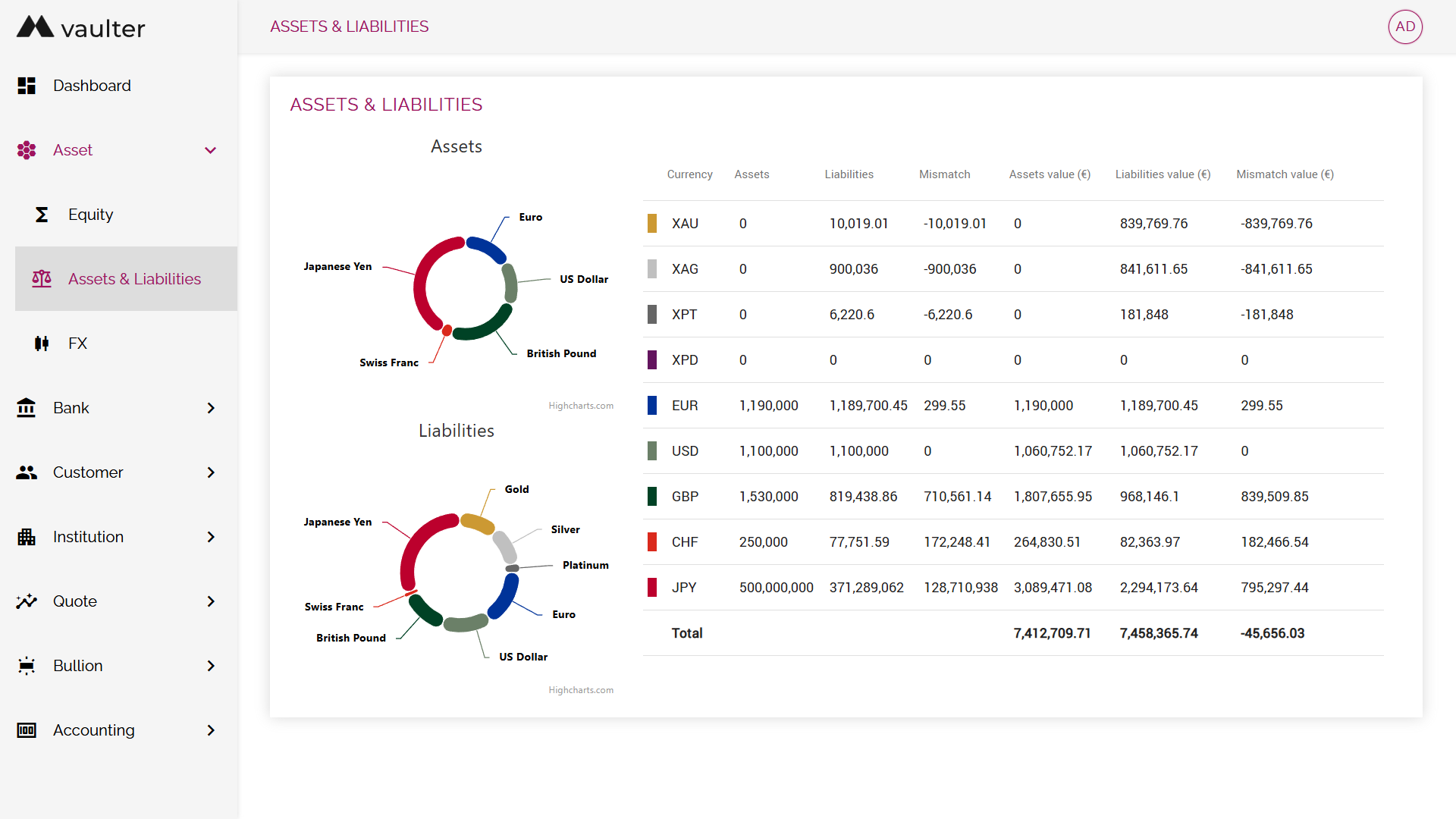Click the Total mismatch value -45,656.03
1456x819 pixels.
pyautogui.click(x=1272, y=633)
